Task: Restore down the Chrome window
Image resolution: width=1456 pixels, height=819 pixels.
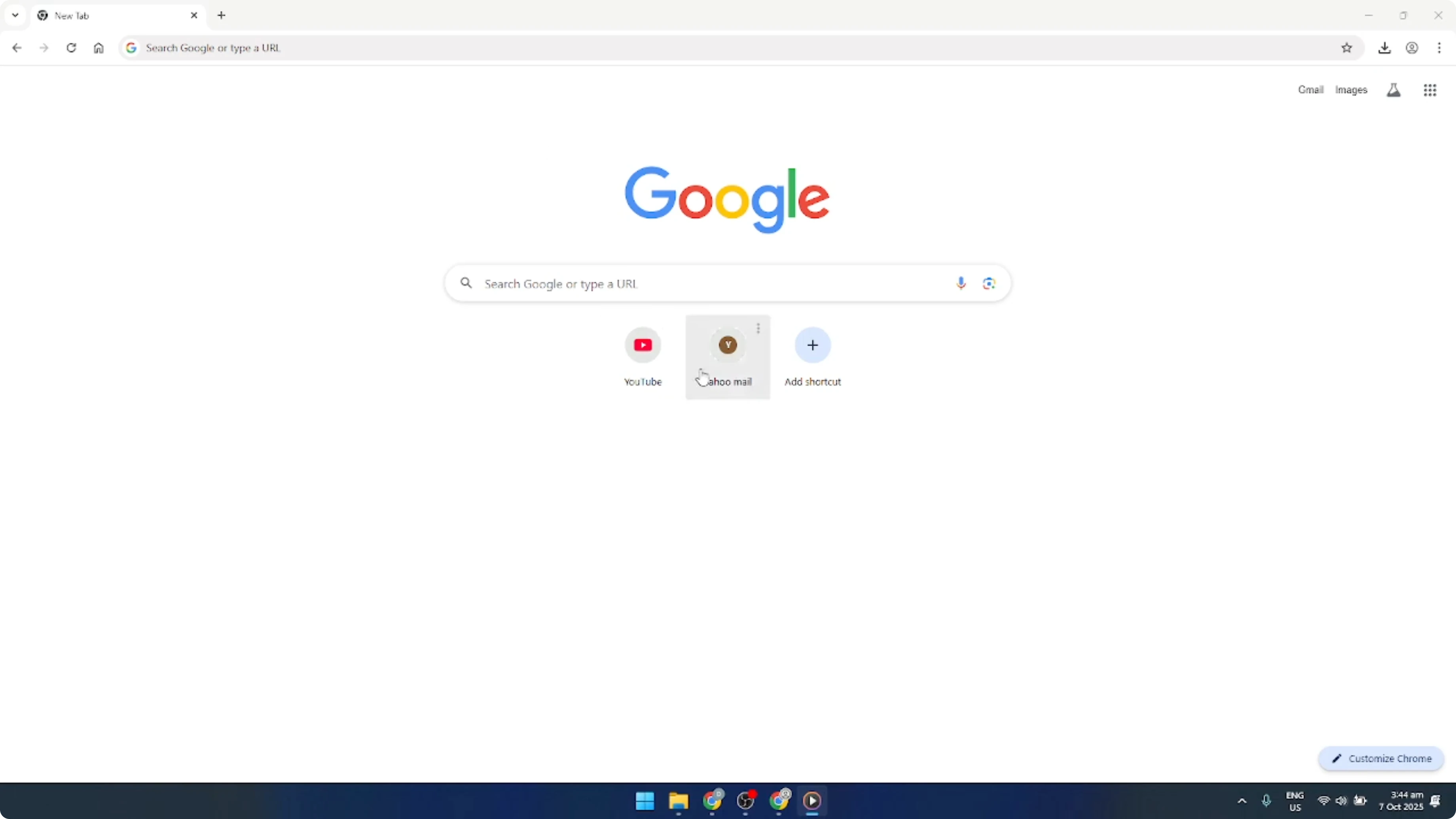Action: (1403, 15)
